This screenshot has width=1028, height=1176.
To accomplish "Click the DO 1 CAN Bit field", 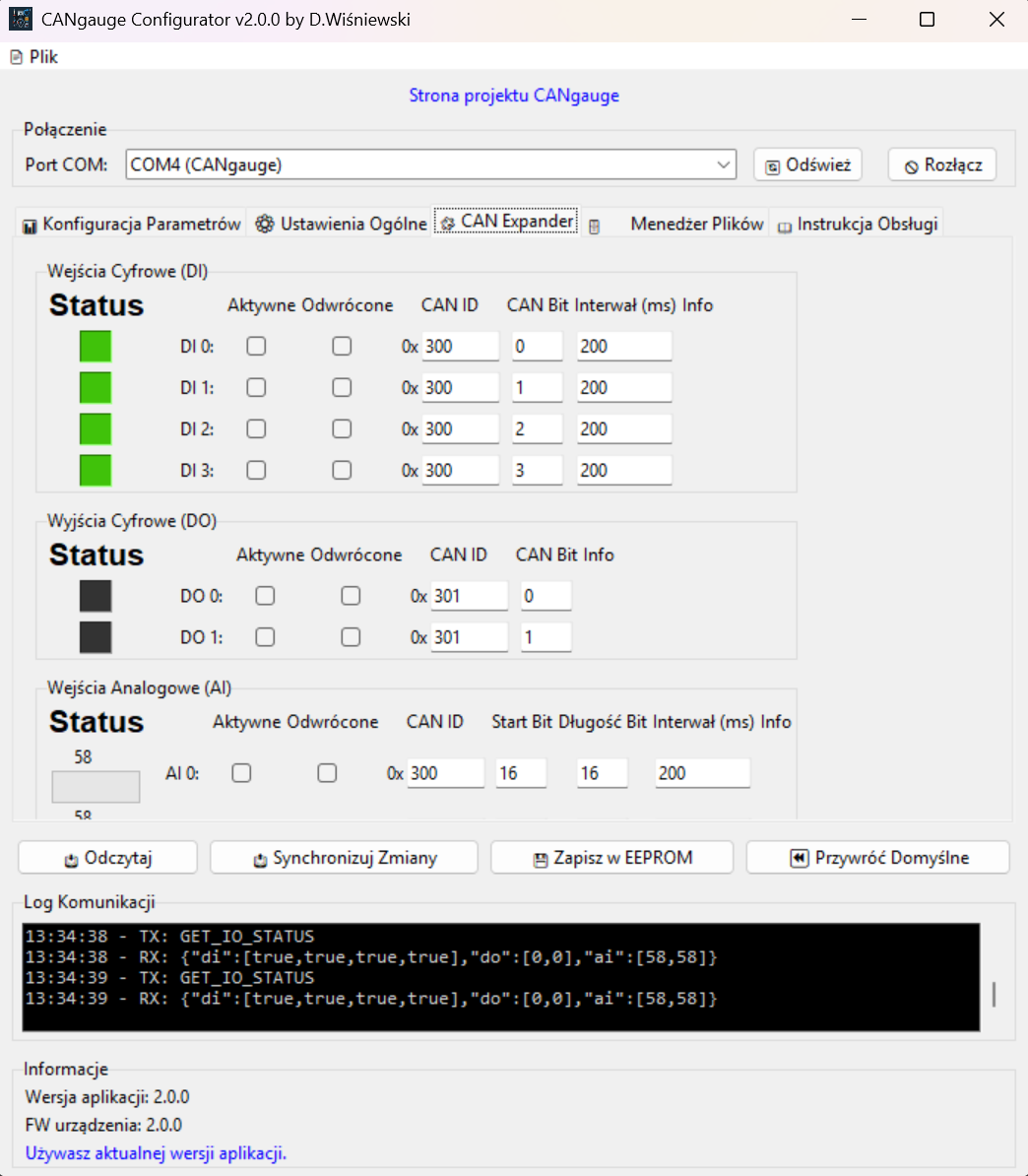I will [546, 637].
